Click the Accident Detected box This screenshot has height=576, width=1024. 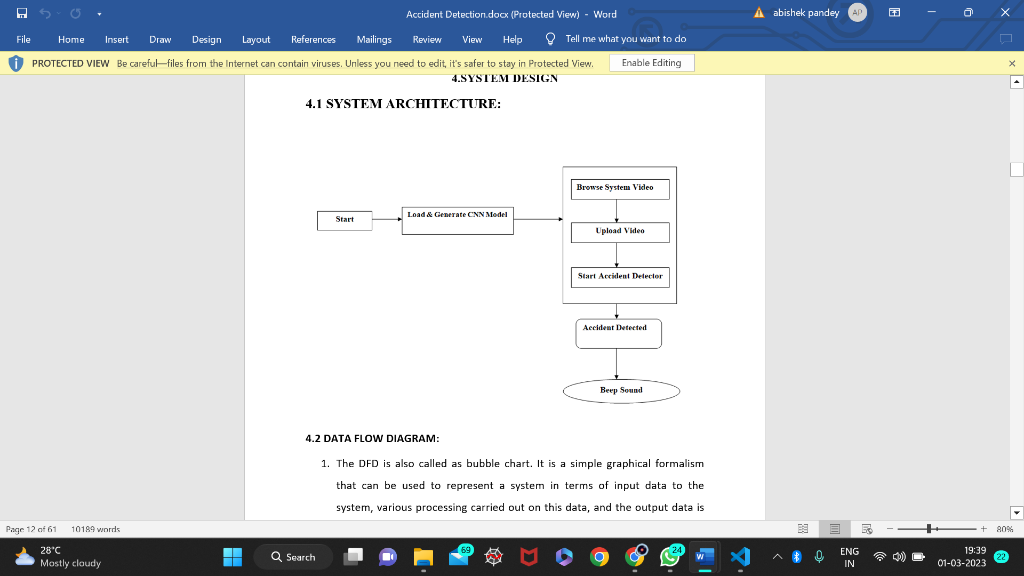618,334
